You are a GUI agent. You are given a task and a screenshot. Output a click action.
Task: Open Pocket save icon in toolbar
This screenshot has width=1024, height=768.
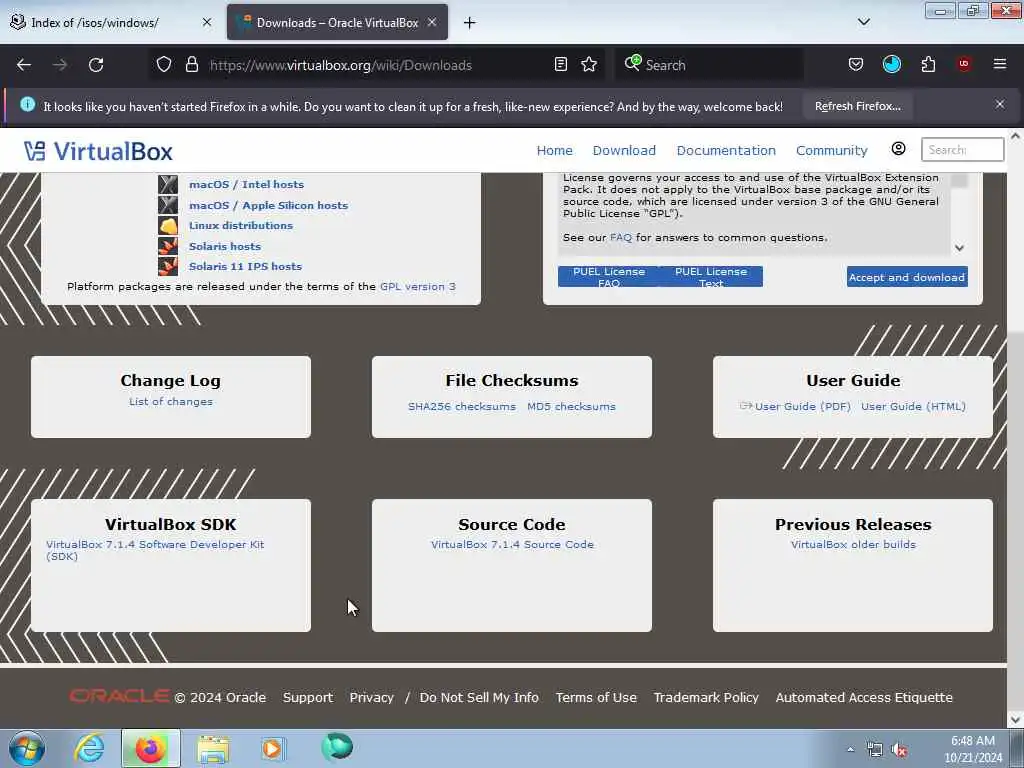tap(856, 65)
